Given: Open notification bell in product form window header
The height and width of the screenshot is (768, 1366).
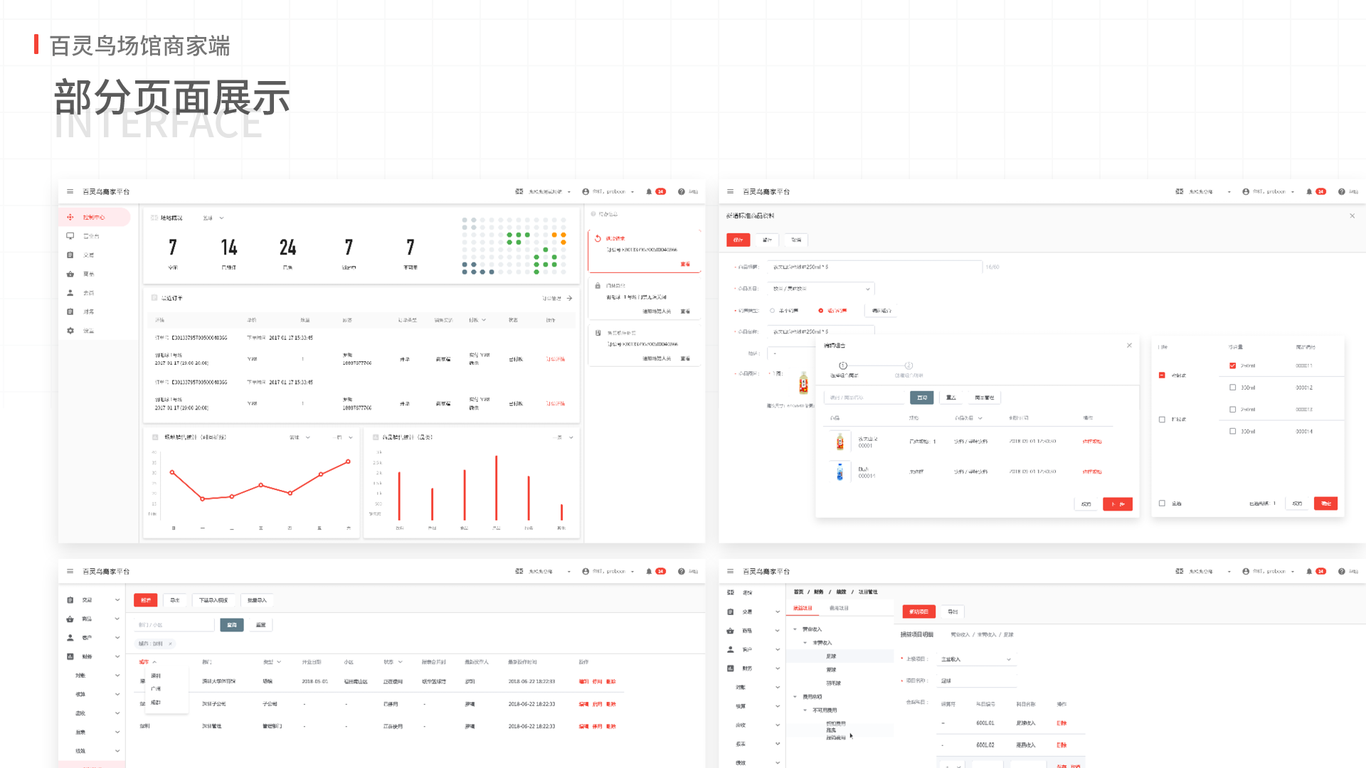Looking at the screenshot, I should click(x=1309, y=192).
